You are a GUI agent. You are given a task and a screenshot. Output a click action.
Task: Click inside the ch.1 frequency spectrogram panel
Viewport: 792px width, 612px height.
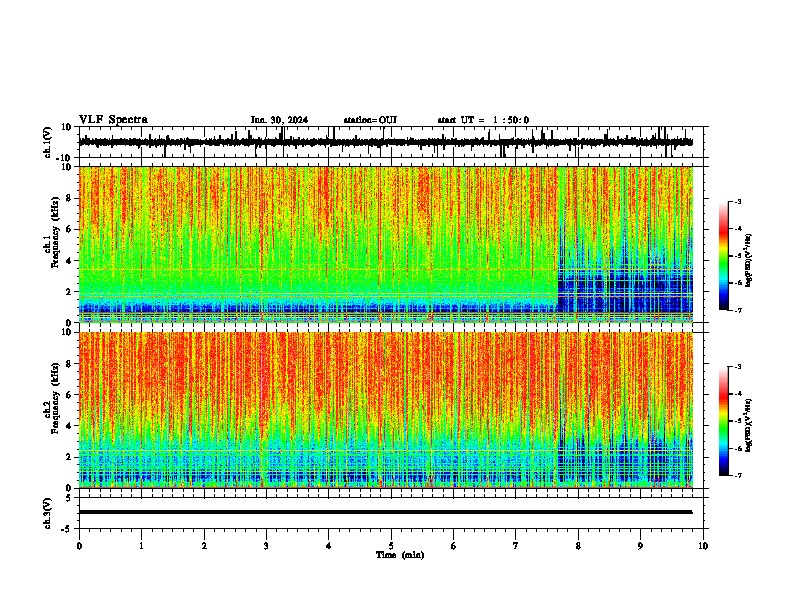(x=386, y=244)
